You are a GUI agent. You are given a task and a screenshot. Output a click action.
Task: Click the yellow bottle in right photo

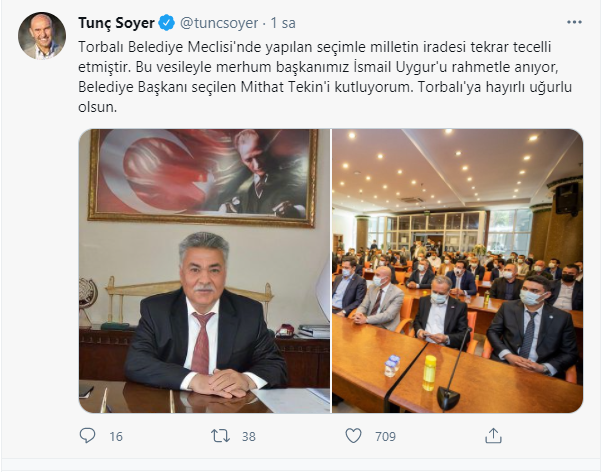[x=429, y=373]
